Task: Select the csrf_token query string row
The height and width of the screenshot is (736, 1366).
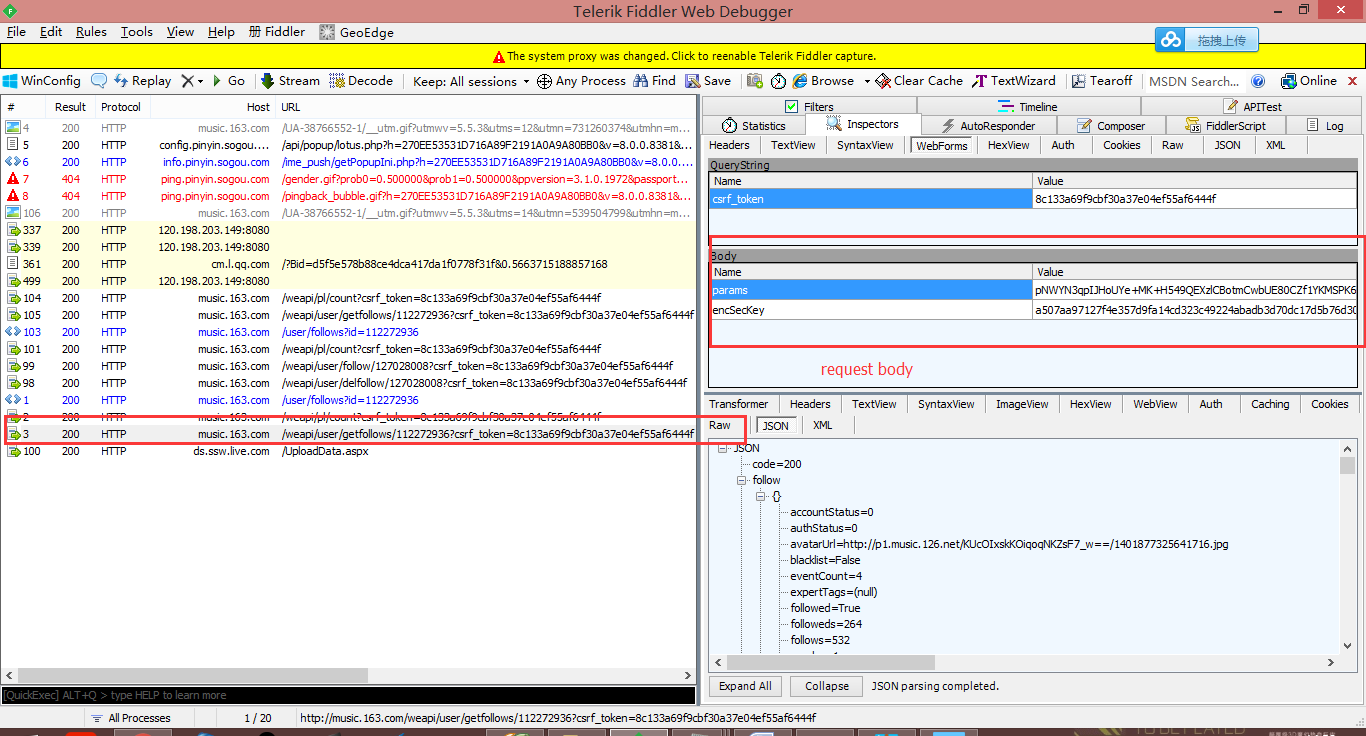Action: (1033, 199)
